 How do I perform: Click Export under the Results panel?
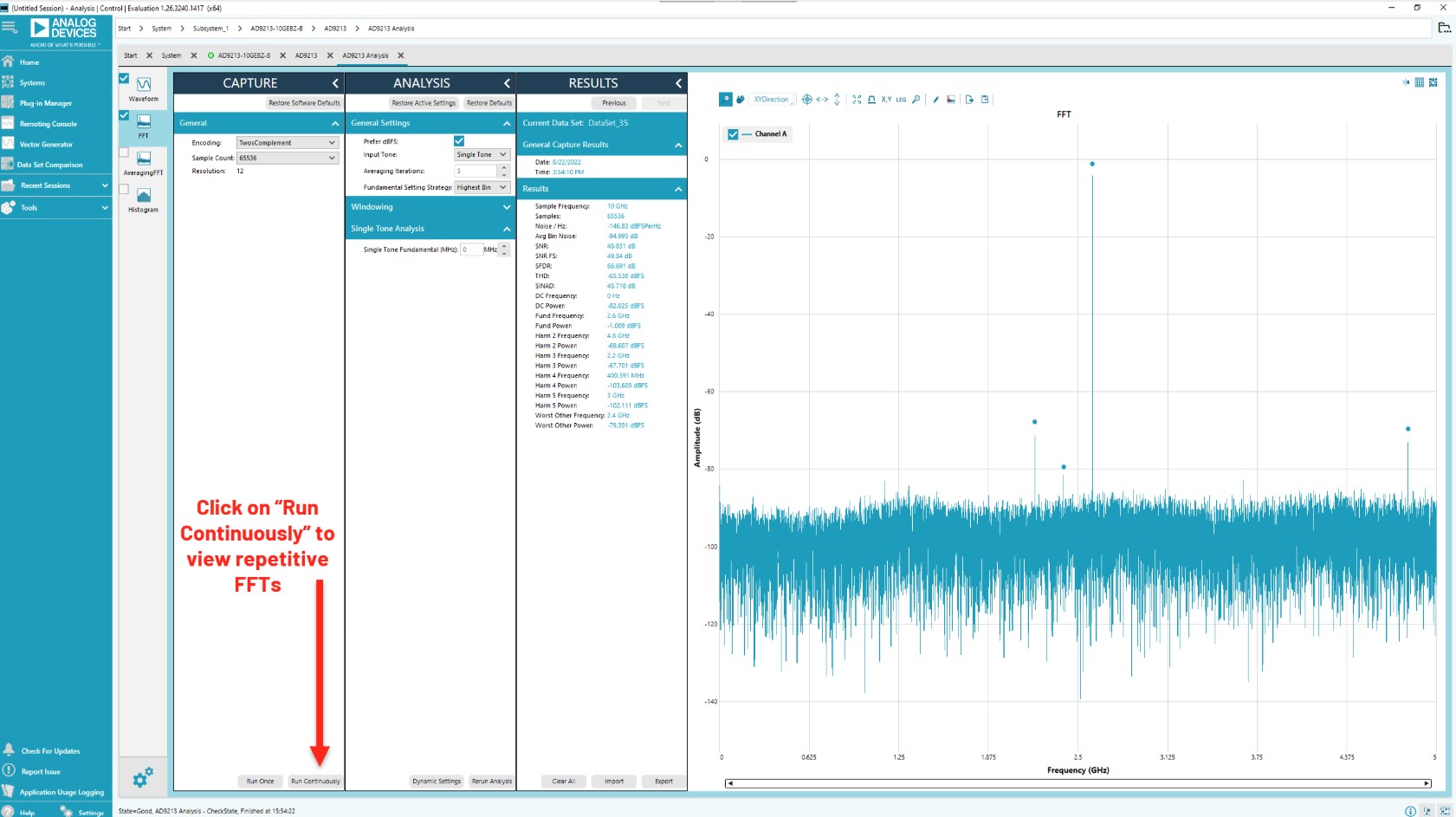click(663, 781)
